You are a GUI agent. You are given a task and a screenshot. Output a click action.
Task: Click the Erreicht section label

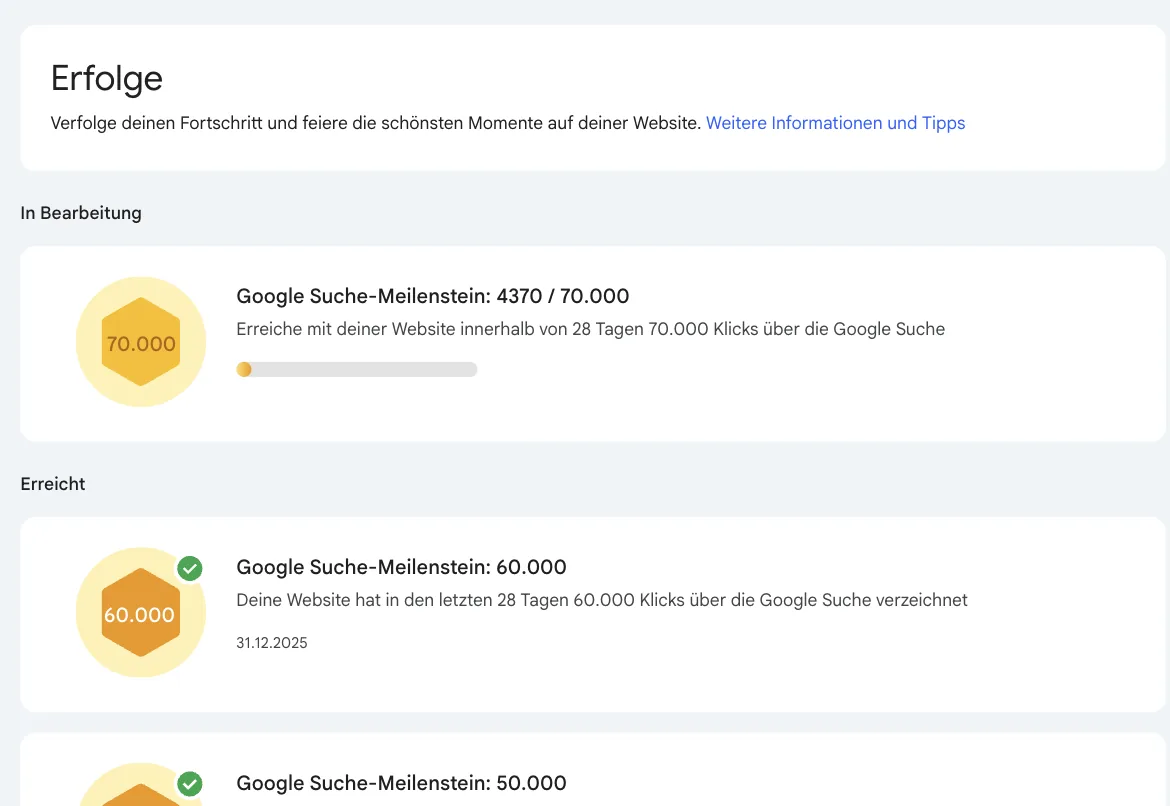[x=53, y=484]
